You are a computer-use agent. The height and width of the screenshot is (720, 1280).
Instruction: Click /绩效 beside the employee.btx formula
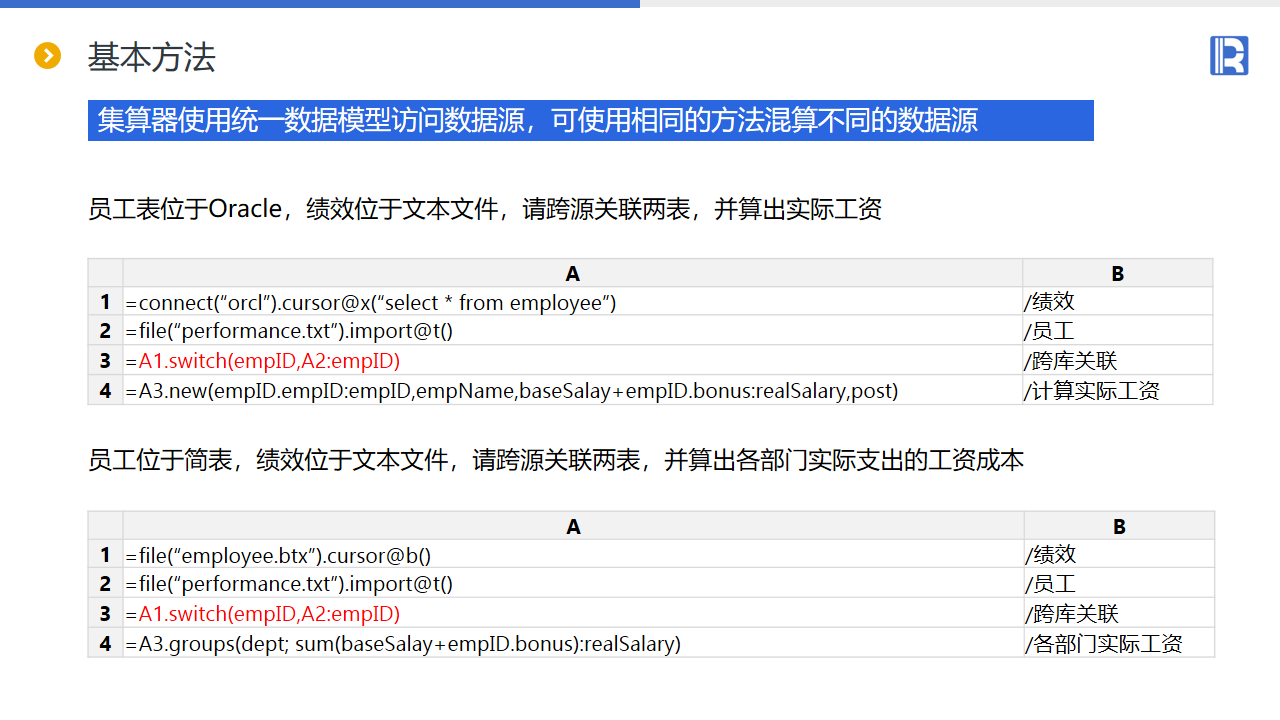coord(1120,554)
